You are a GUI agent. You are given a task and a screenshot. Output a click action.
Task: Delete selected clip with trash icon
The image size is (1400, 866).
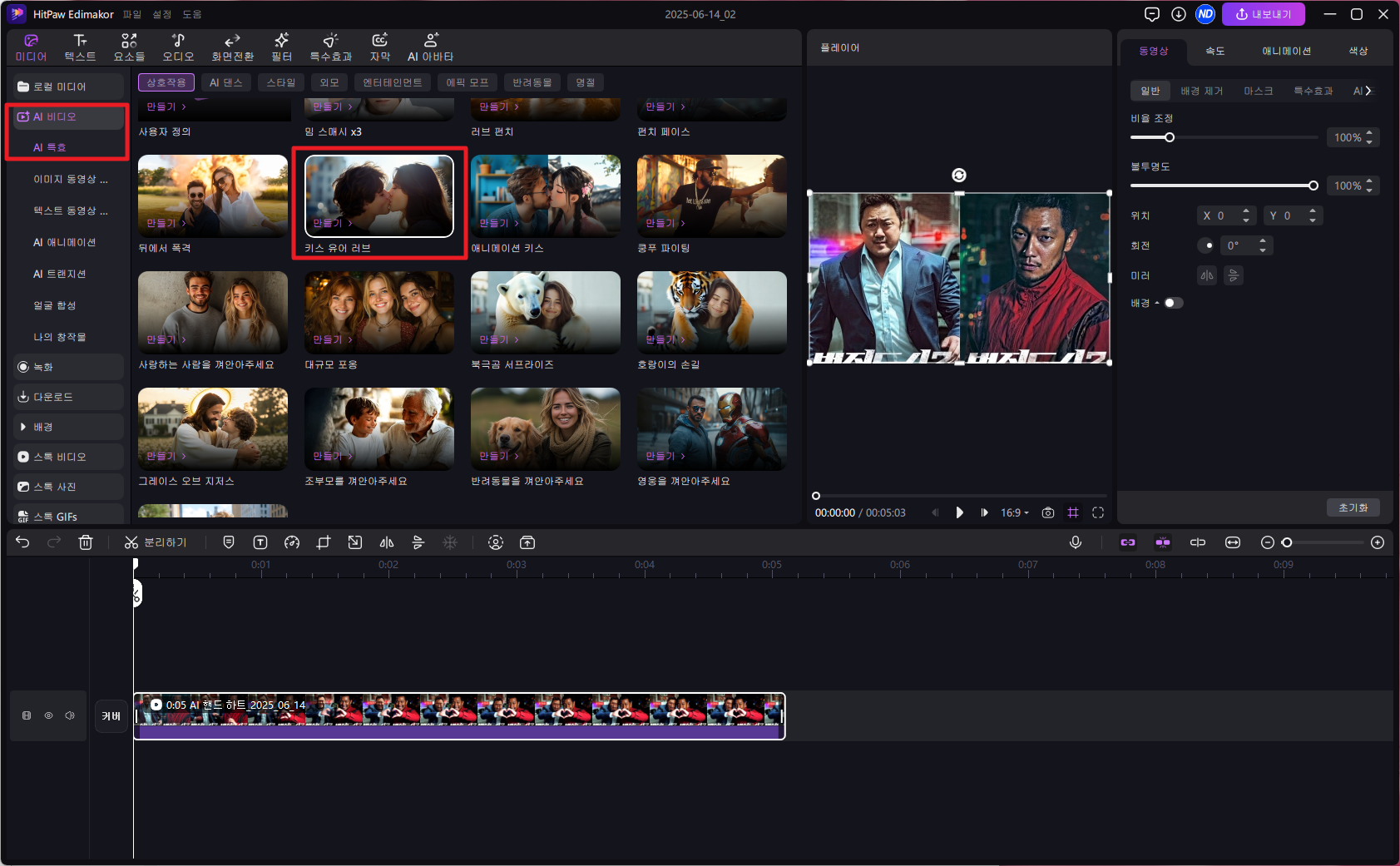click(86, 542)
